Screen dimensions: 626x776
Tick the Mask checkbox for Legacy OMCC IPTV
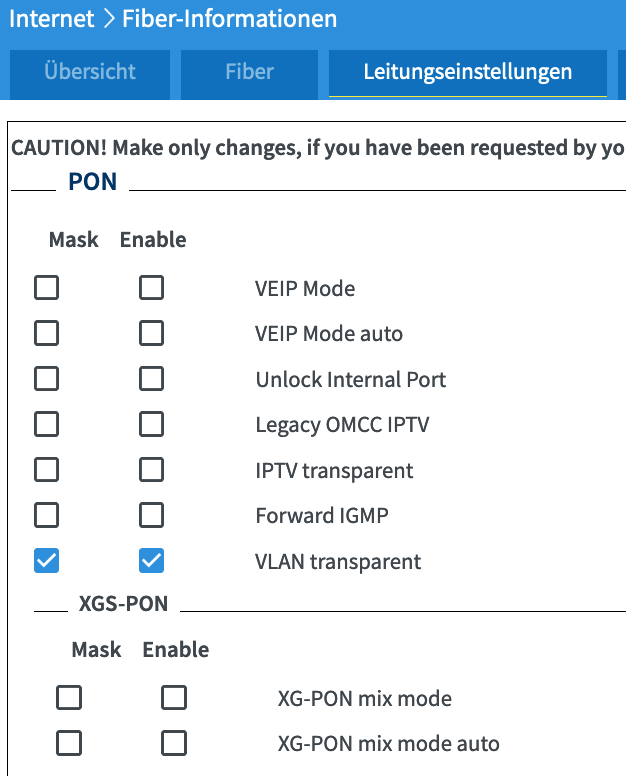pos(47,424)
